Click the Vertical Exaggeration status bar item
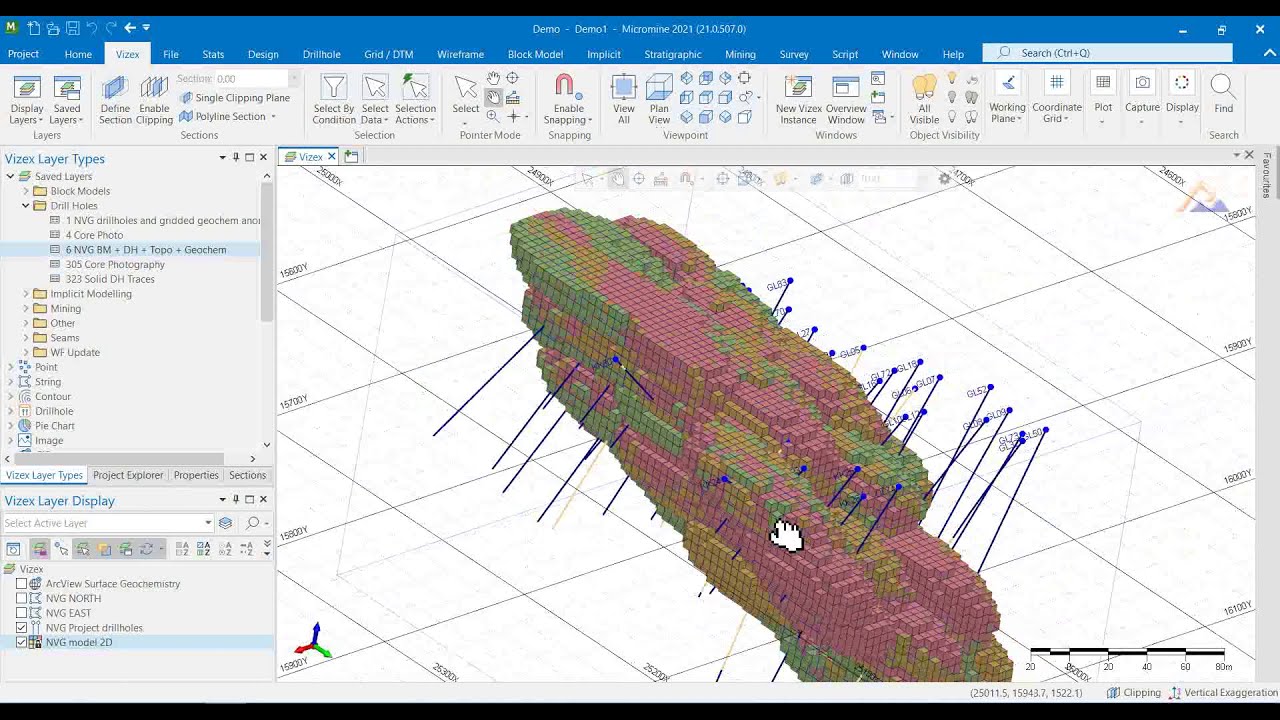 [x=1223, y=693]
